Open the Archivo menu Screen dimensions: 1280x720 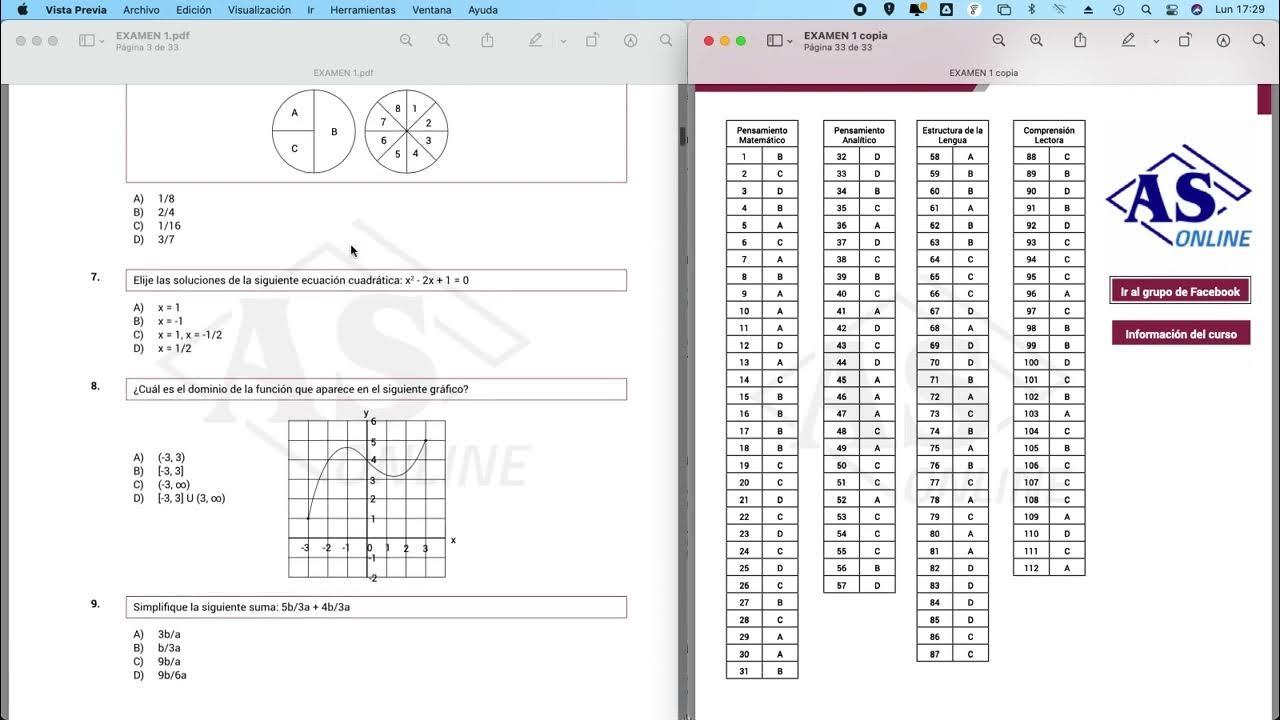pos(141,10)
